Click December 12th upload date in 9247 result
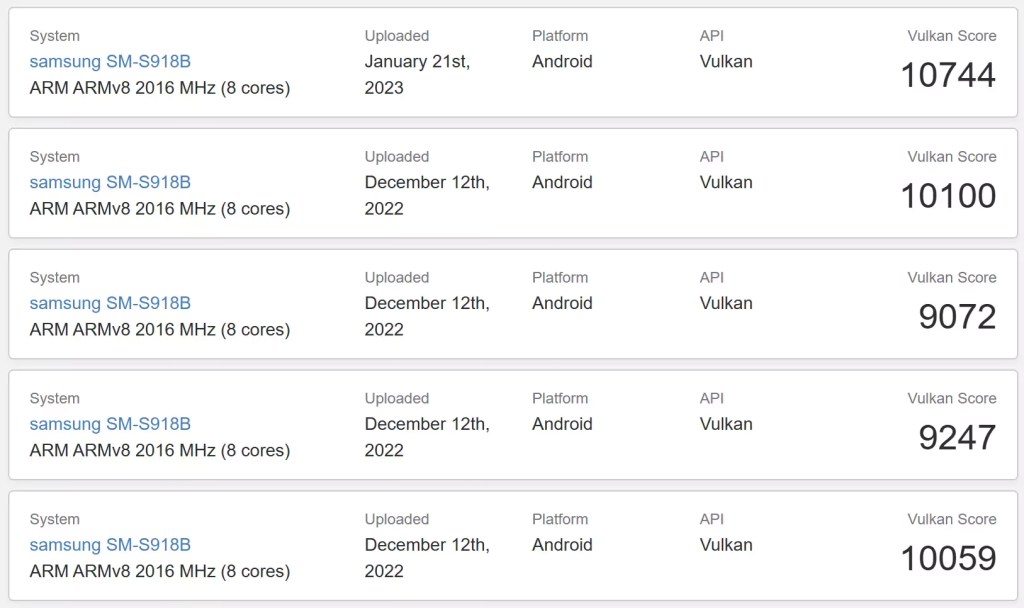 427,436
